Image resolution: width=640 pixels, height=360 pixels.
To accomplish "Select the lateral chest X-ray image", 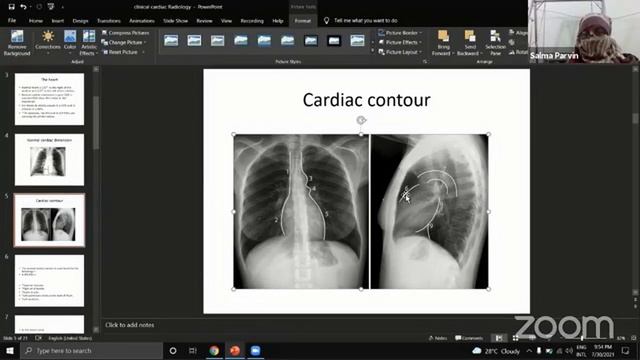I will 429,211.
